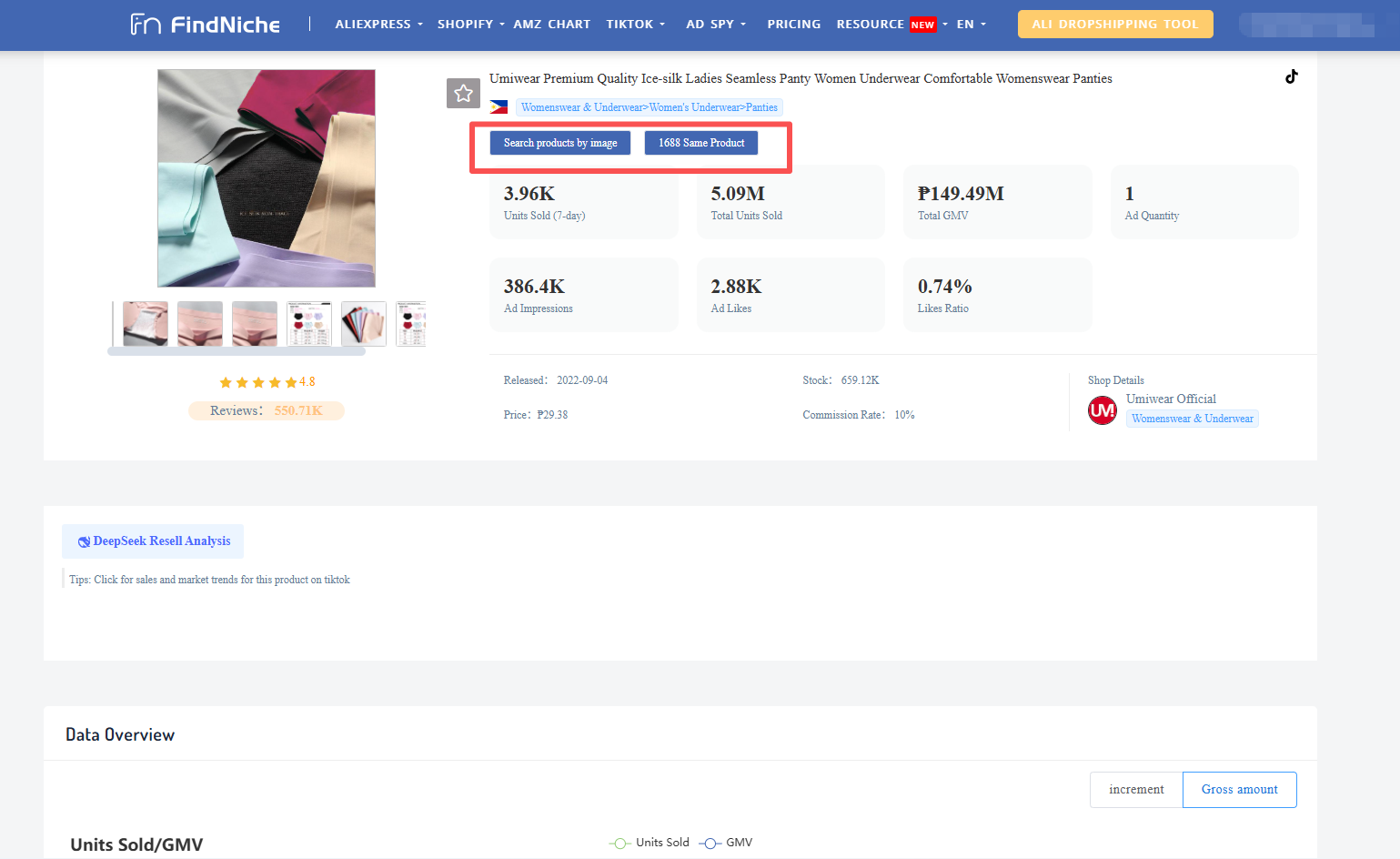The image size is (1400, 859).
Task: Click the favorite star icon beside product title
Action: tap(463, 93)
